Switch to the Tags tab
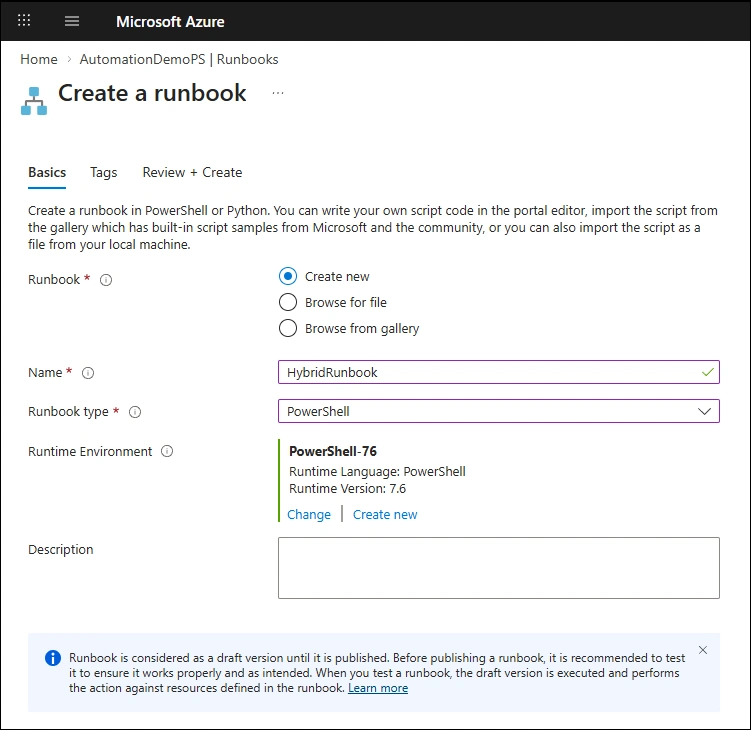 click(x=103, y=173)
